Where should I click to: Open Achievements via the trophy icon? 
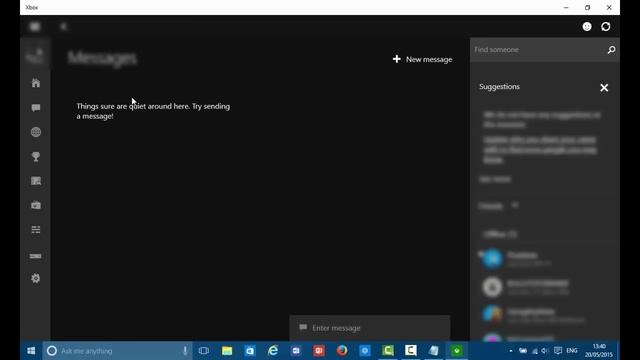[36, 157]
